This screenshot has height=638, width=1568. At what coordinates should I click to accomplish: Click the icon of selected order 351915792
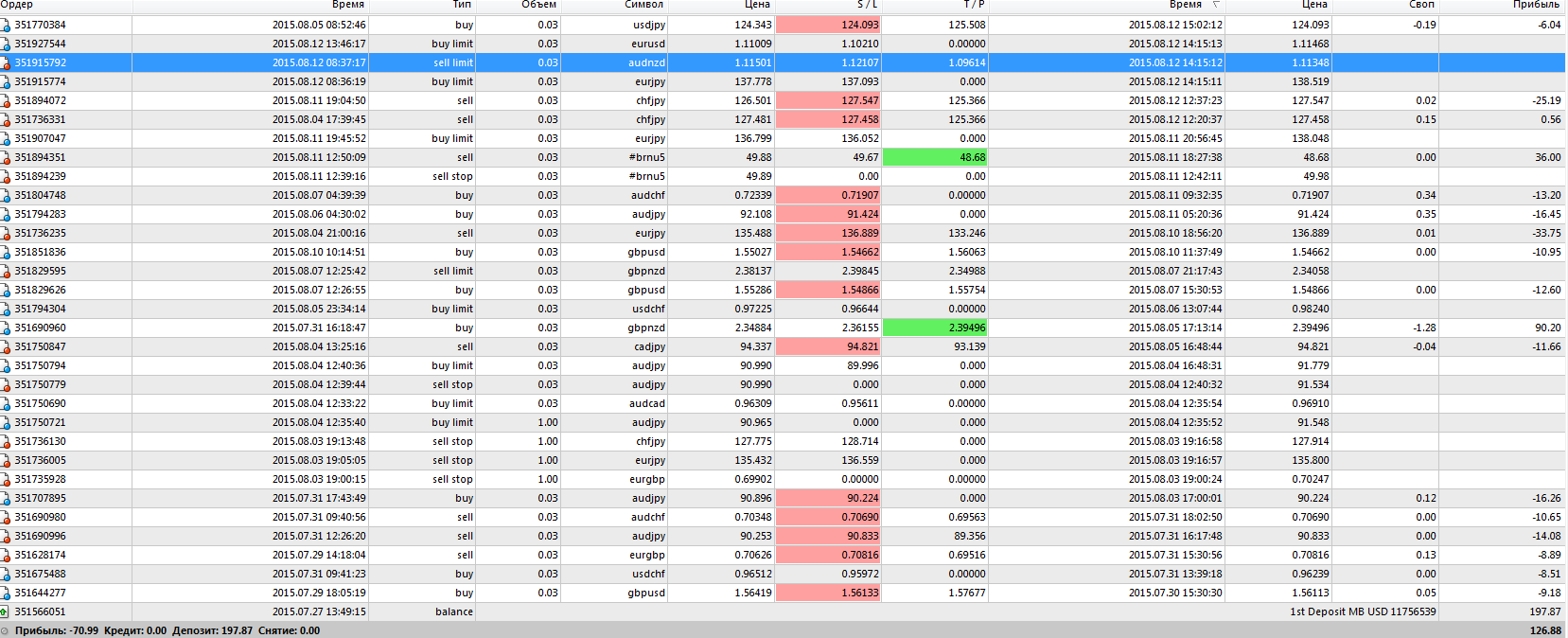coord(6,62)
